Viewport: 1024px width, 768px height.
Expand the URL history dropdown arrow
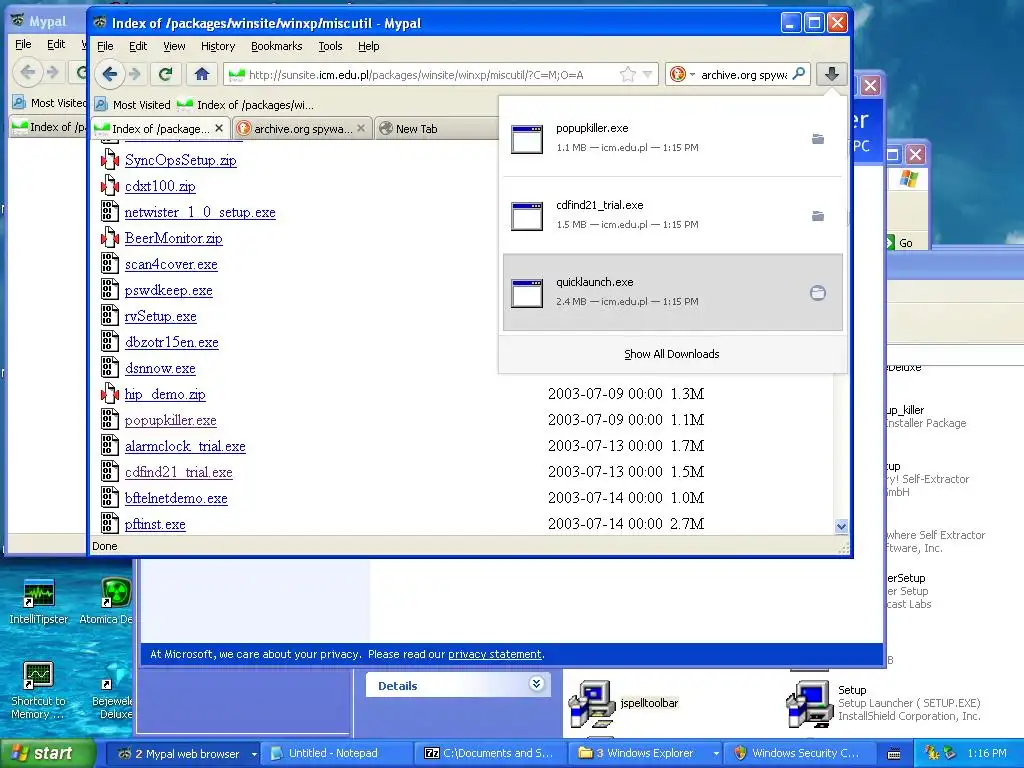(x=647, y=74)
